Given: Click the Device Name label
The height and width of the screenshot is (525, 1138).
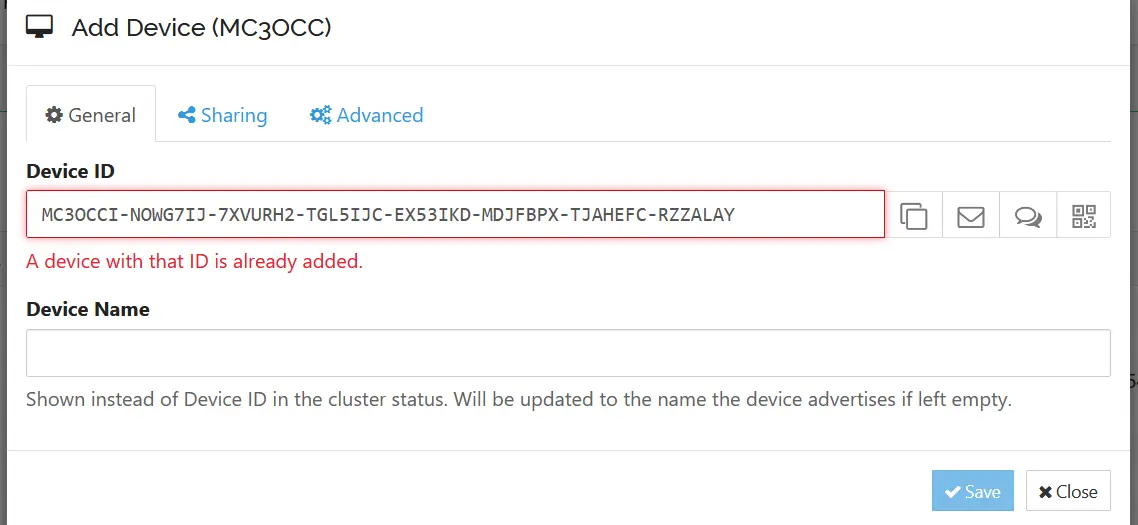Looking at the screenshot, I should pyautogui.click(x=88, y=309).
